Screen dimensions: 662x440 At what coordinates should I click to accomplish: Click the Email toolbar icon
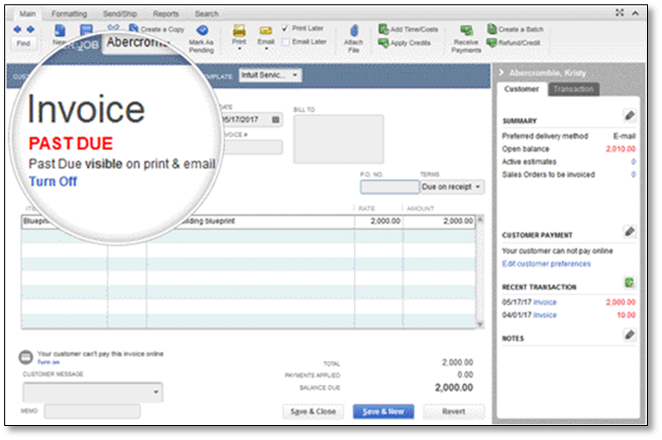pos(266,31)
